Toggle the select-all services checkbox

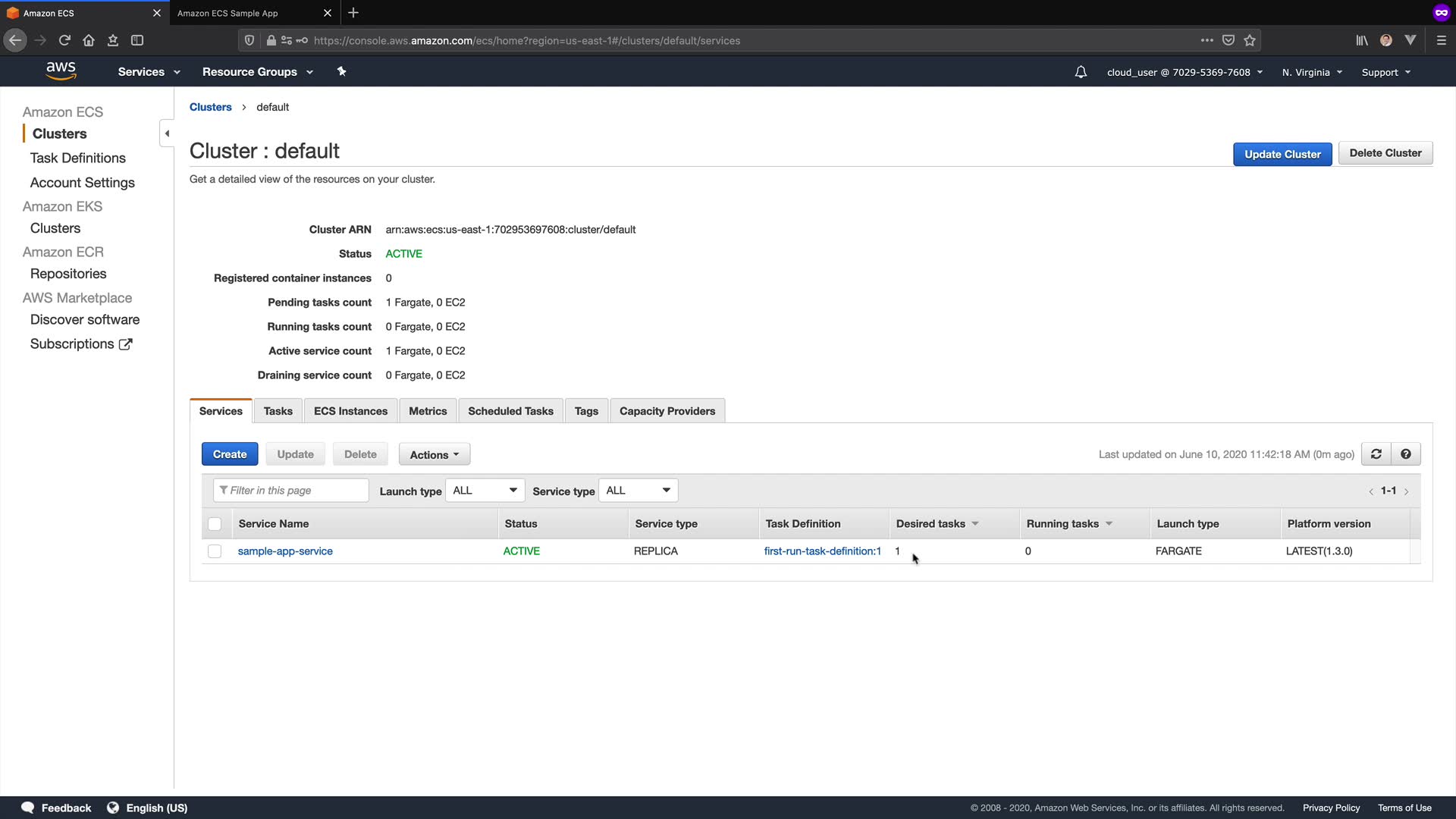[215, 524]
